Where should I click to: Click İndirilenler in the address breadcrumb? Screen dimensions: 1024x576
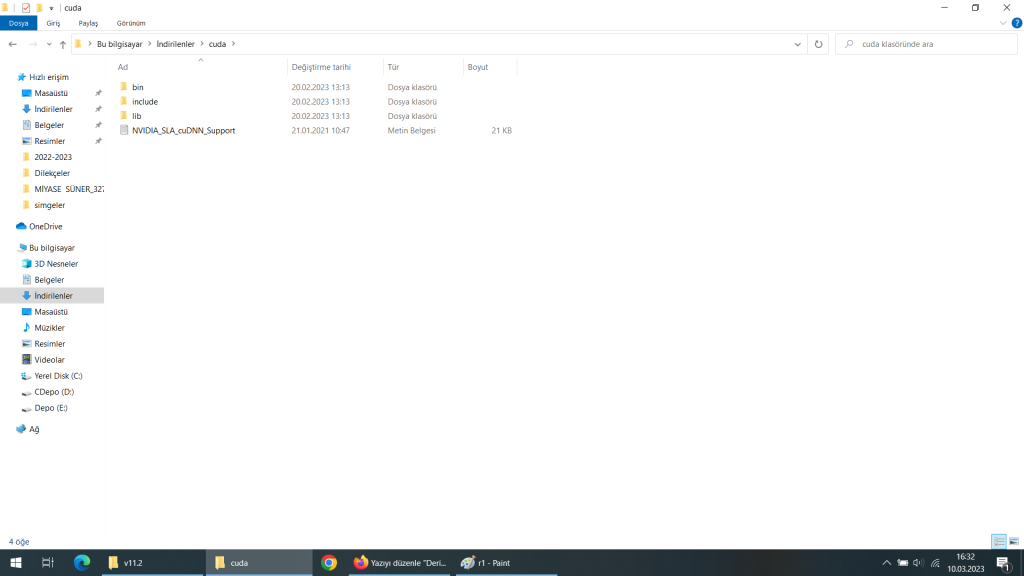[x=176, y=44]
